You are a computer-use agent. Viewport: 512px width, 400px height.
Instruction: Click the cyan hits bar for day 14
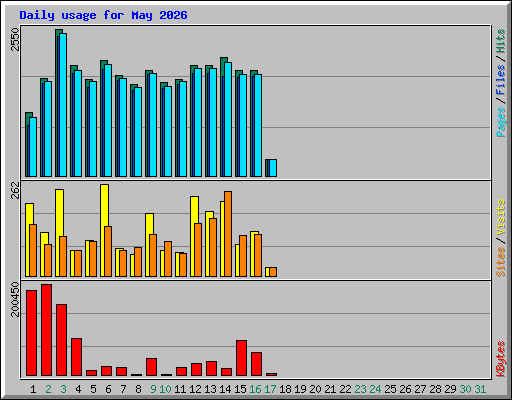228,119
